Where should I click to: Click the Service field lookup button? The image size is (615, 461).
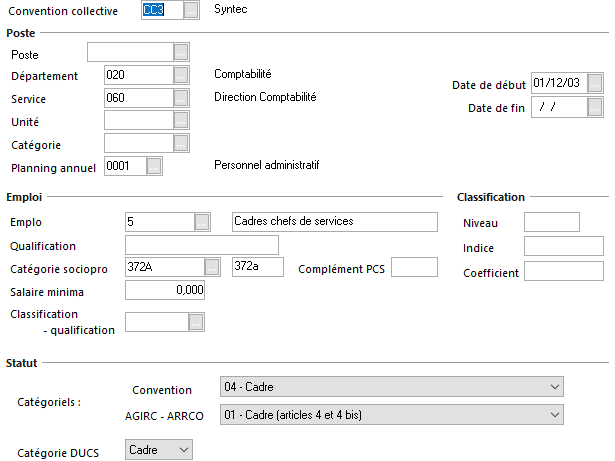coord(181,98)
